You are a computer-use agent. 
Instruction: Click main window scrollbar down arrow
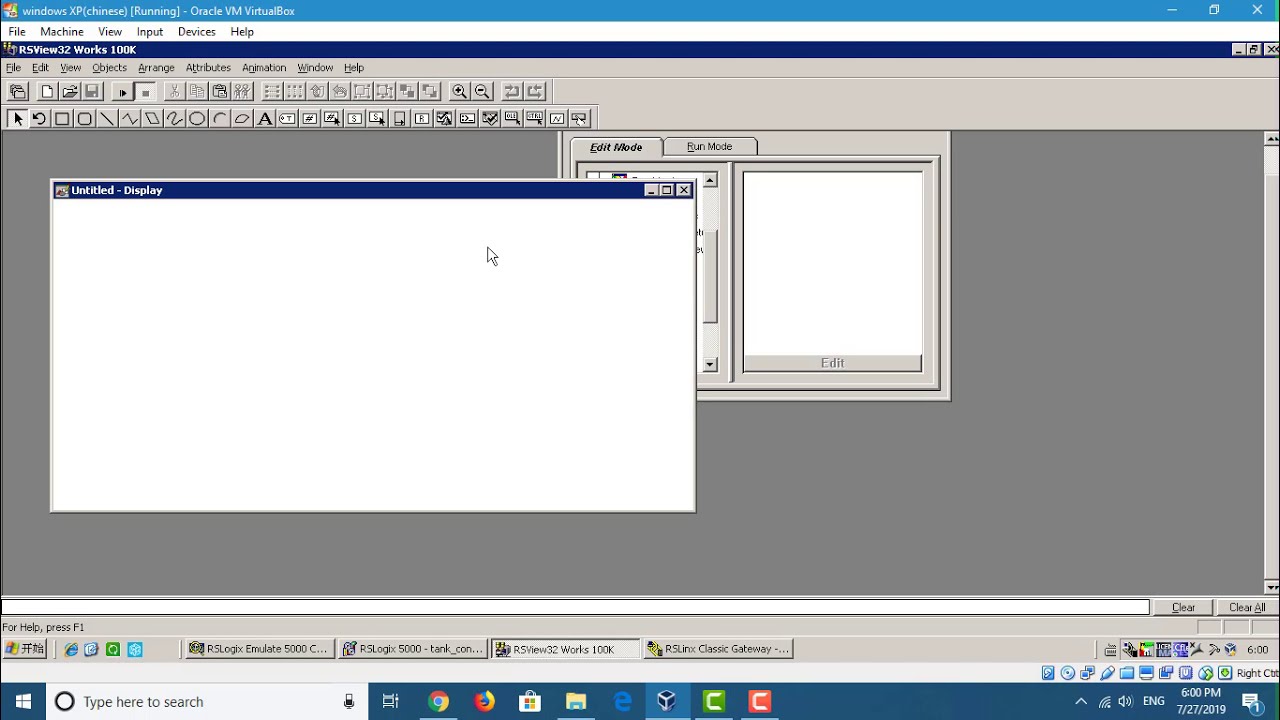[x=1272, y=587]
